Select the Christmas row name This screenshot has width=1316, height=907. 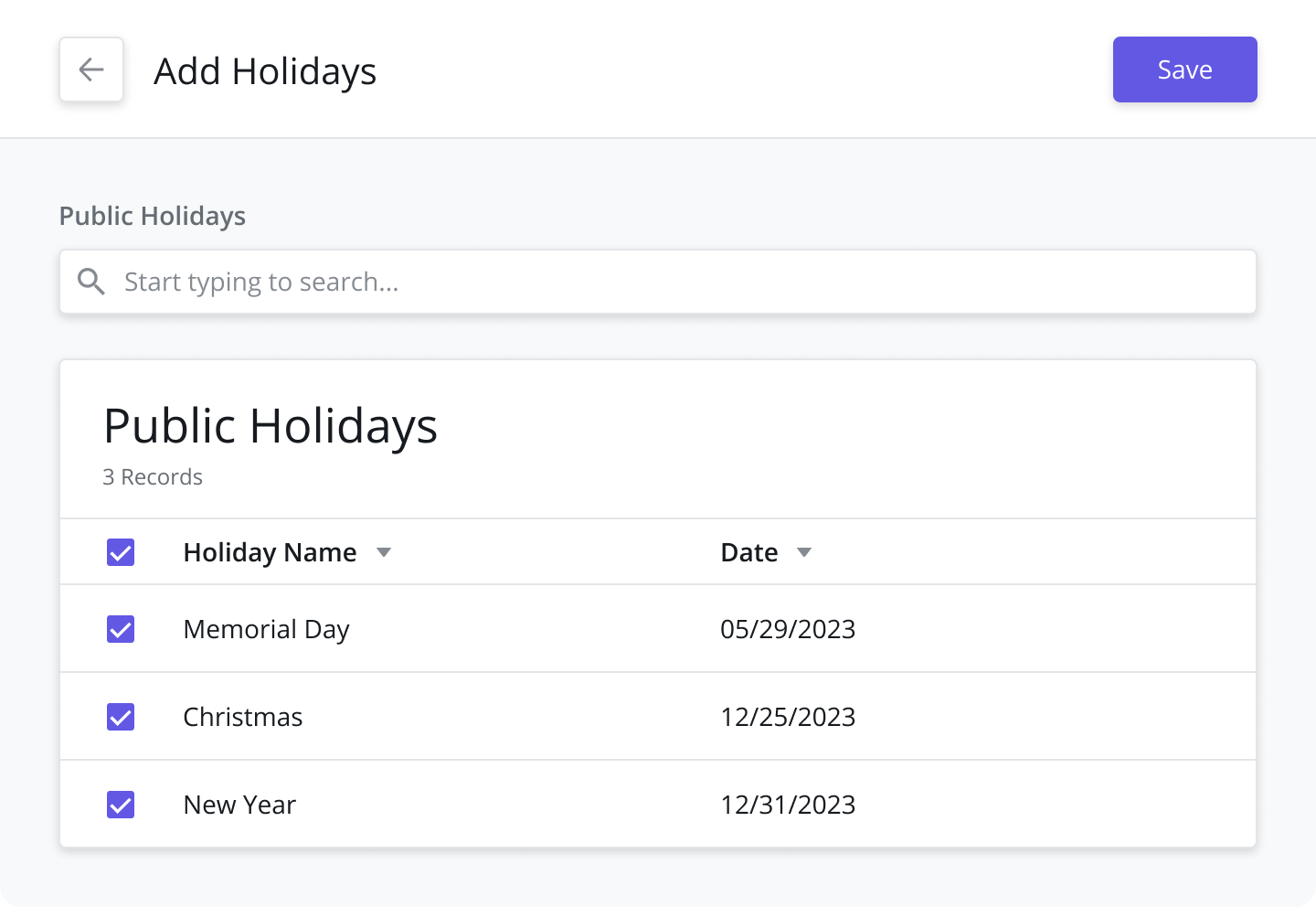point(243,717)
